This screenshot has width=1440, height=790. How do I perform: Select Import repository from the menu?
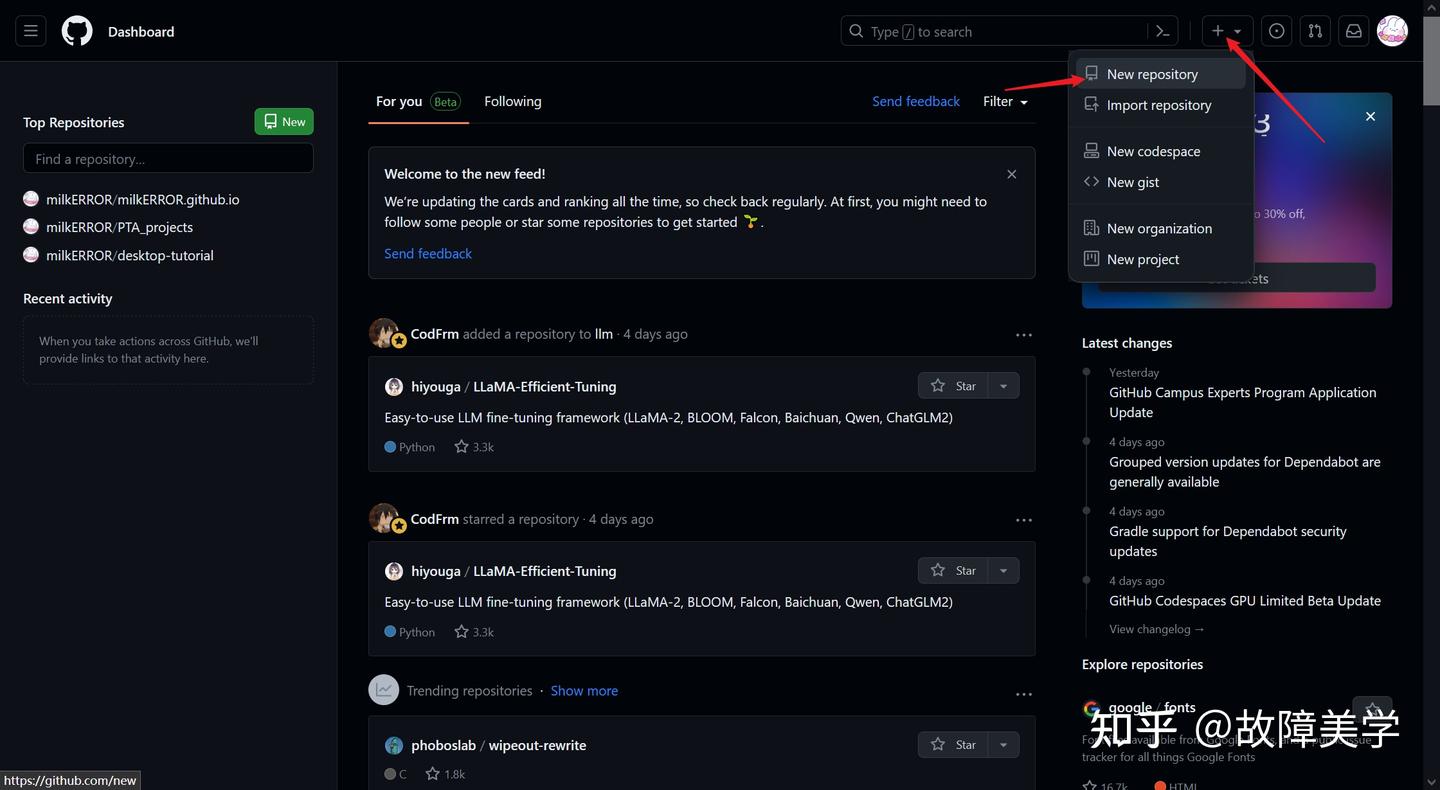click(1159, 104)
